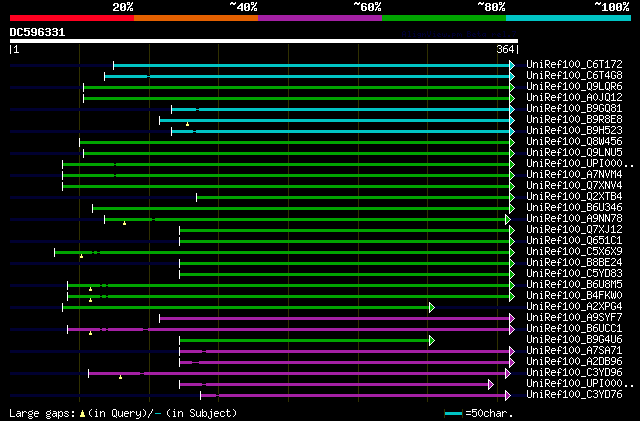Select the UniRef100_Q8W456 label
Screen dimensions: 640x421
(574, 142)
